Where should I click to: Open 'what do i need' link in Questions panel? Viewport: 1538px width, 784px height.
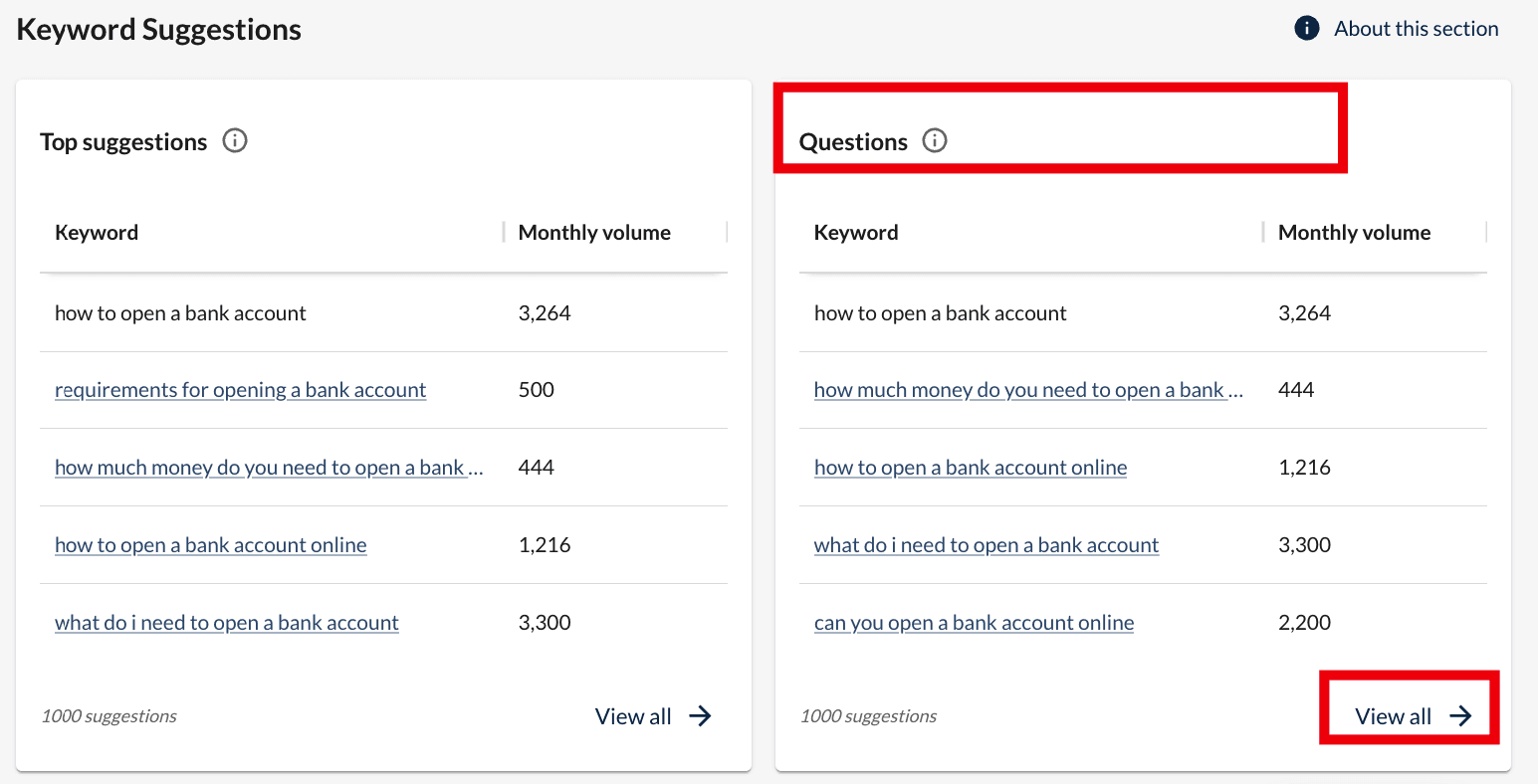pos(986,545)
